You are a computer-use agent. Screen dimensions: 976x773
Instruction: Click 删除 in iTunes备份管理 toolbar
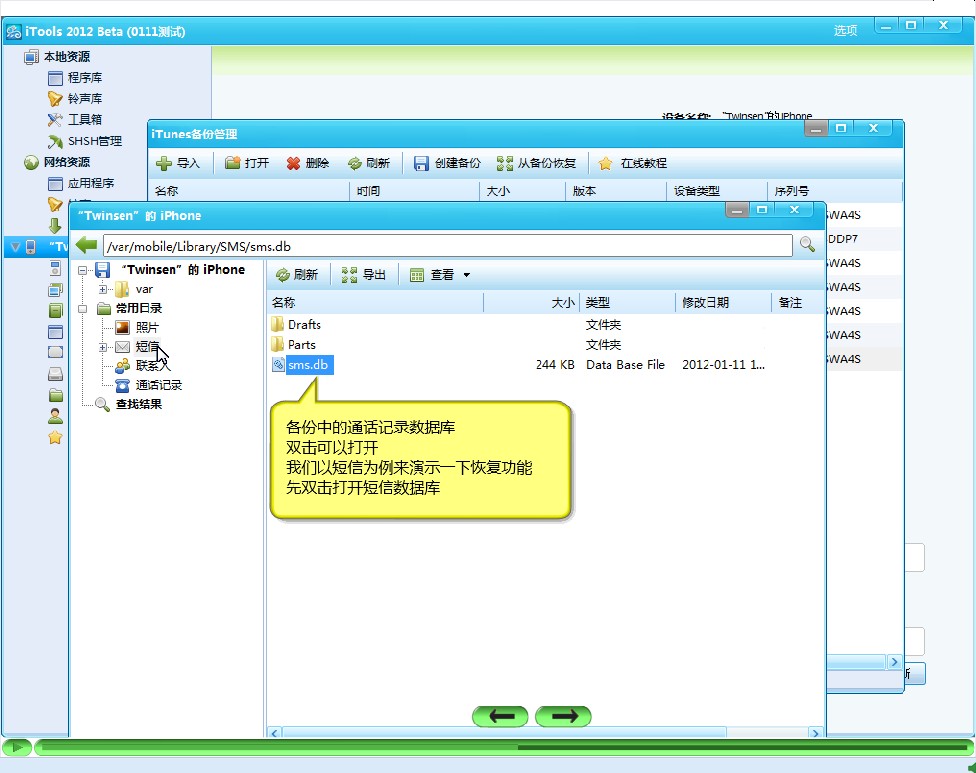tap(307, 163)
